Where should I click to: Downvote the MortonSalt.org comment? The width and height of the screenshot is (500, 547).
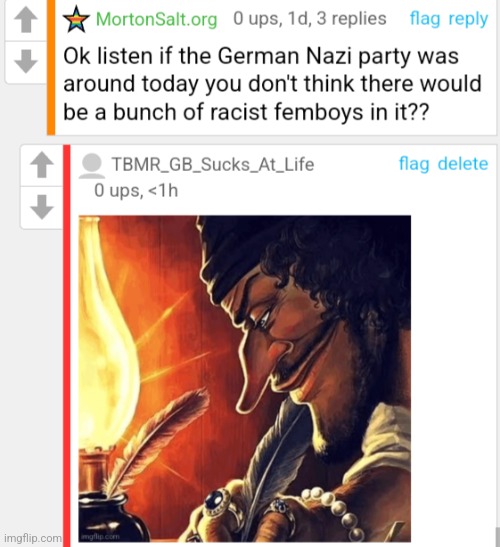point(26,62)
